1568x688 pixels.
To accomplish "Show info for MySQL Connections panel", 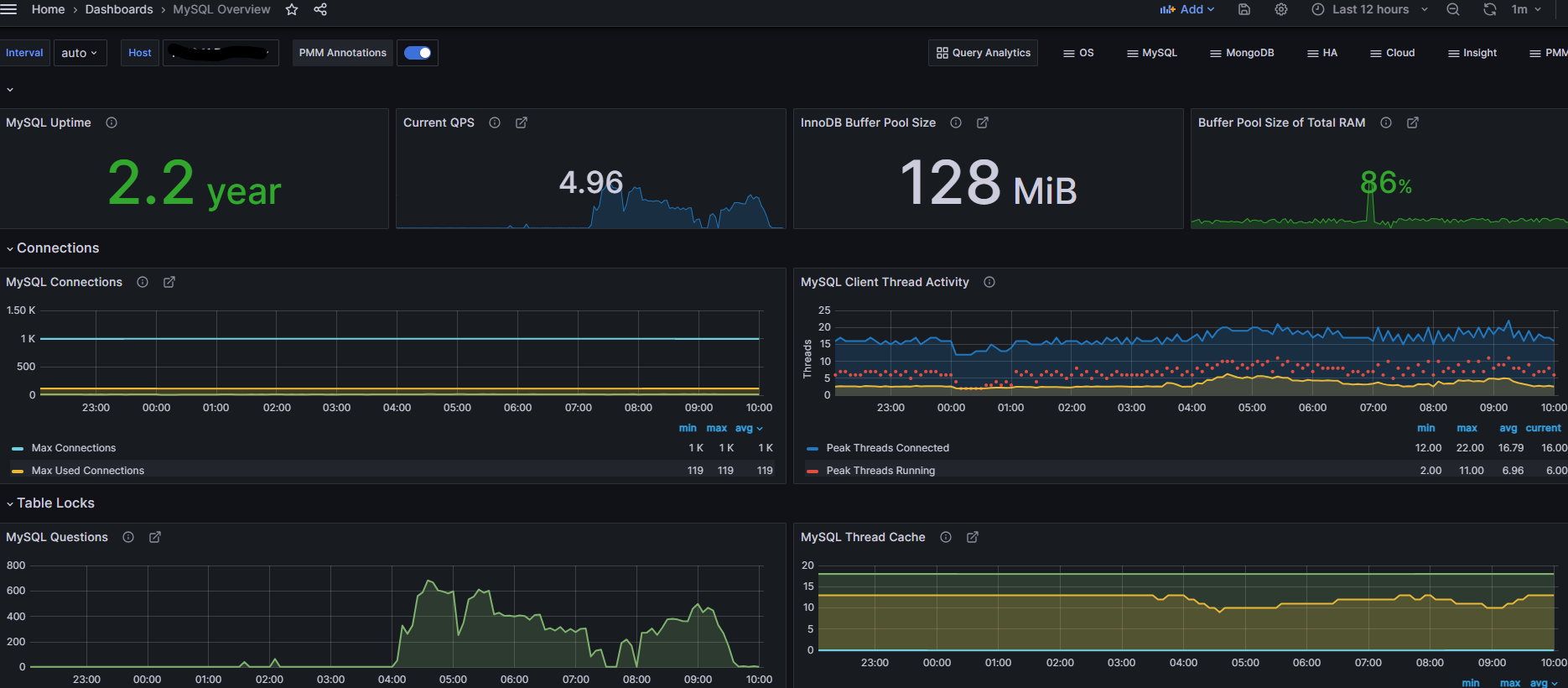I will point(143,282).
